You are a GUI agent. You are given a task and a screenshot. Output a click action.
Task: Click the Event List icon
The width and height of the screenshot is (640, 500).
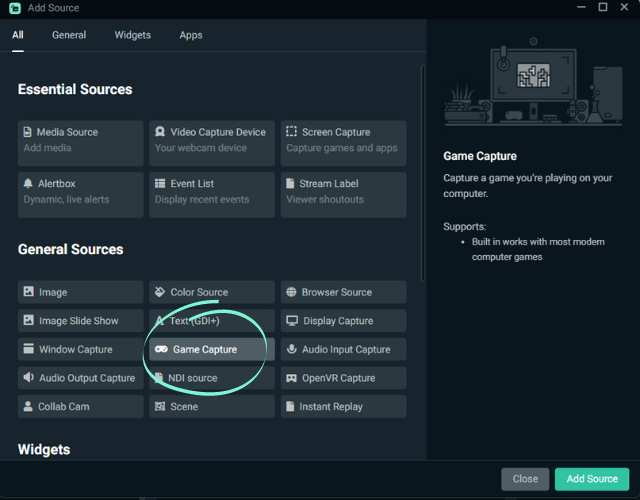click(160, 183)
